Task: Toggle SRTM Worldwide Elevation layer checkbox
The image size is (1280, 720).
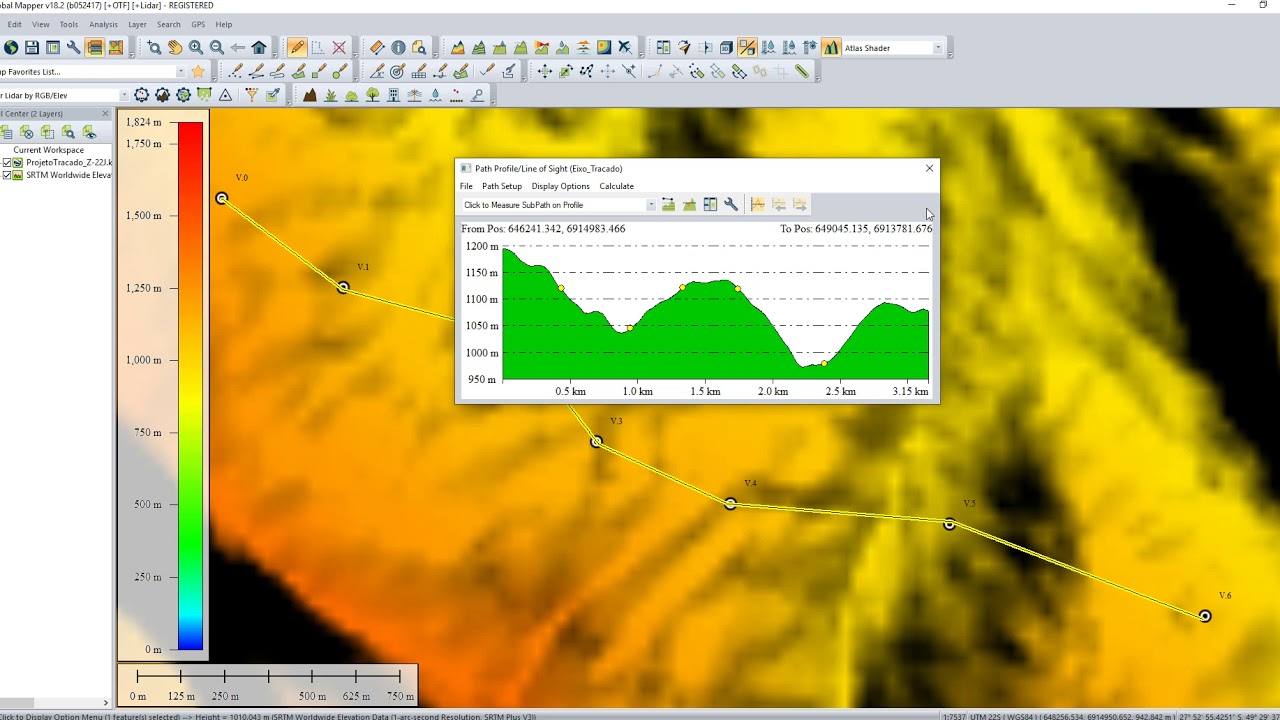Action: coord(7,175)
